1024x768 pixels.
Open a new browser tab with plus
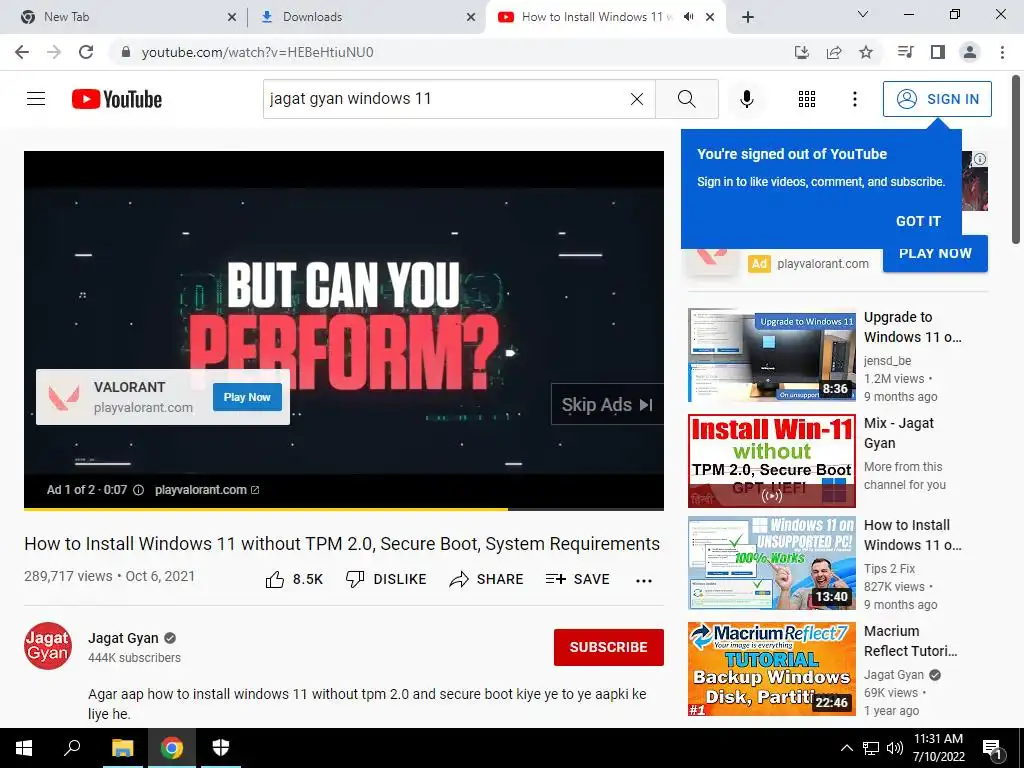pos(748,17)
